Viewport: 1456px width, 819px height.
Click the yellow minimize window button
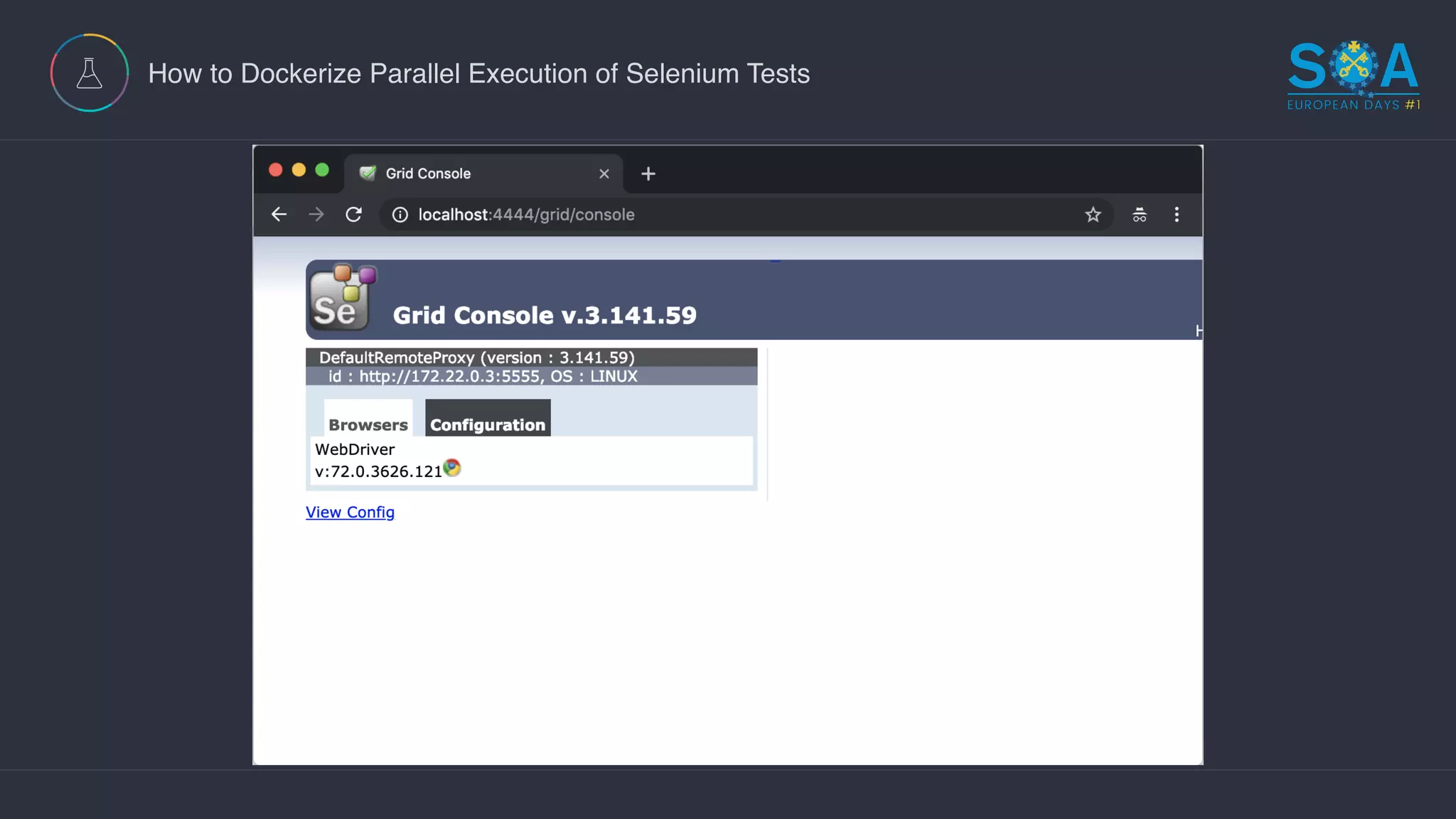pyautogui.click(x=299, y=170)
